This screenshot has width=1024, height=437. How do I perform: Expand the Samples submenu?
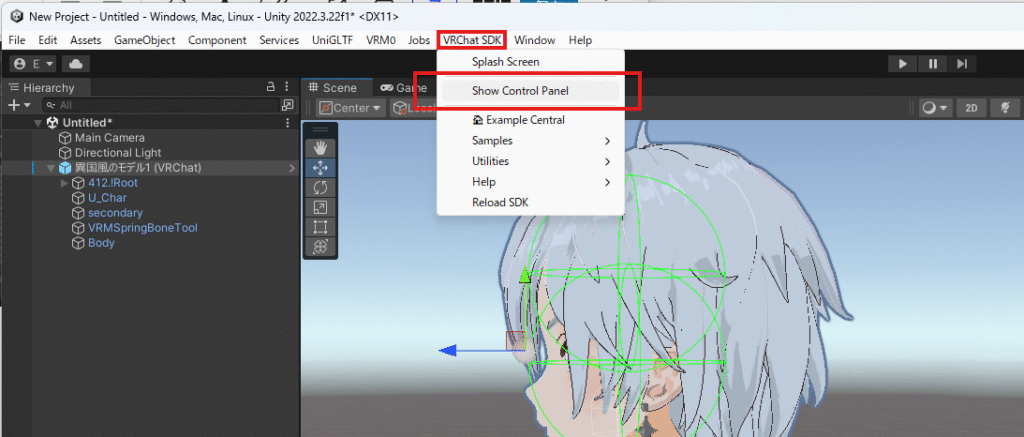click(x=530, y=140)
